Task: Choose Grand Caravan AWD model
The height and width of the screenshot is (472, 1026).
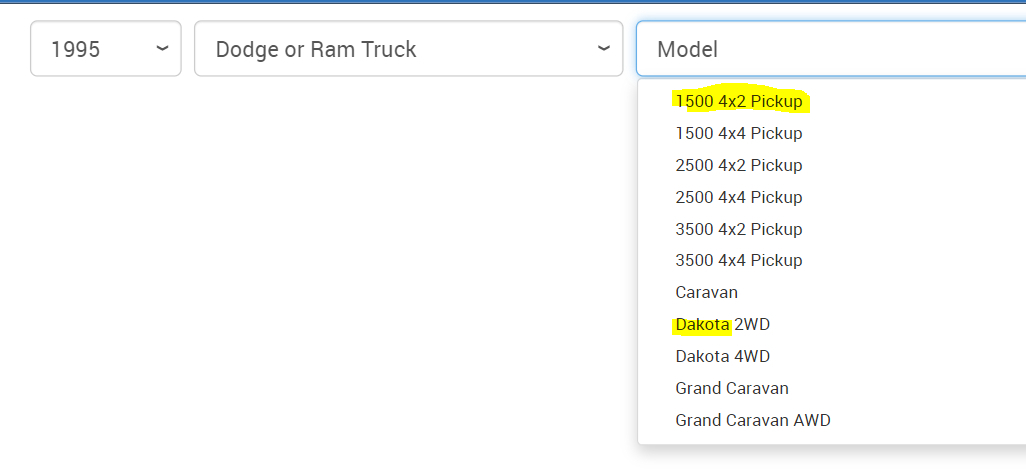Action: click(x=752, y=420)
